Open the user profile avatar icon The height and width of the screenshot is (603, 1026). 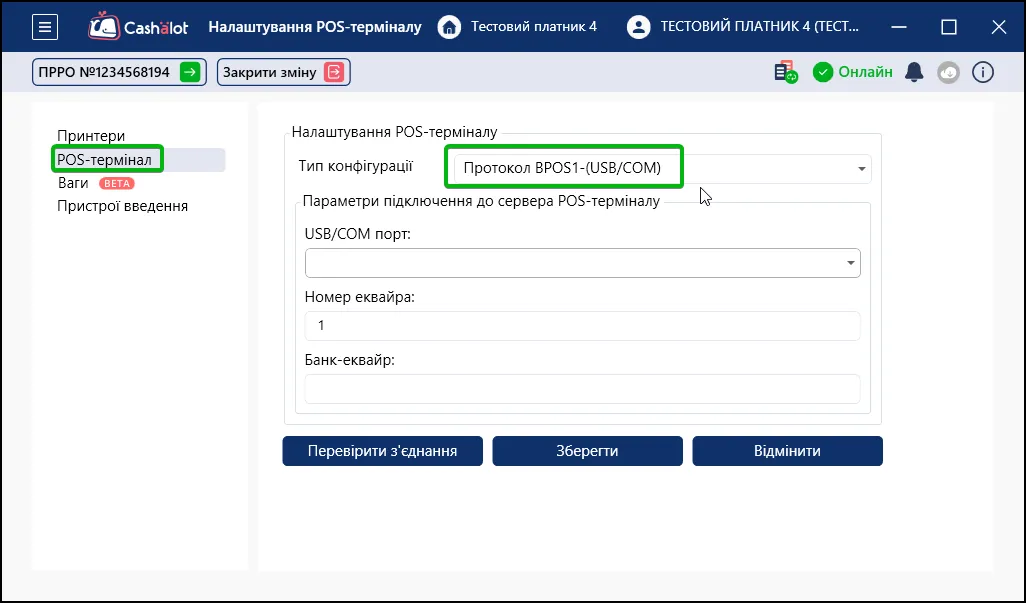pos(638,27)
